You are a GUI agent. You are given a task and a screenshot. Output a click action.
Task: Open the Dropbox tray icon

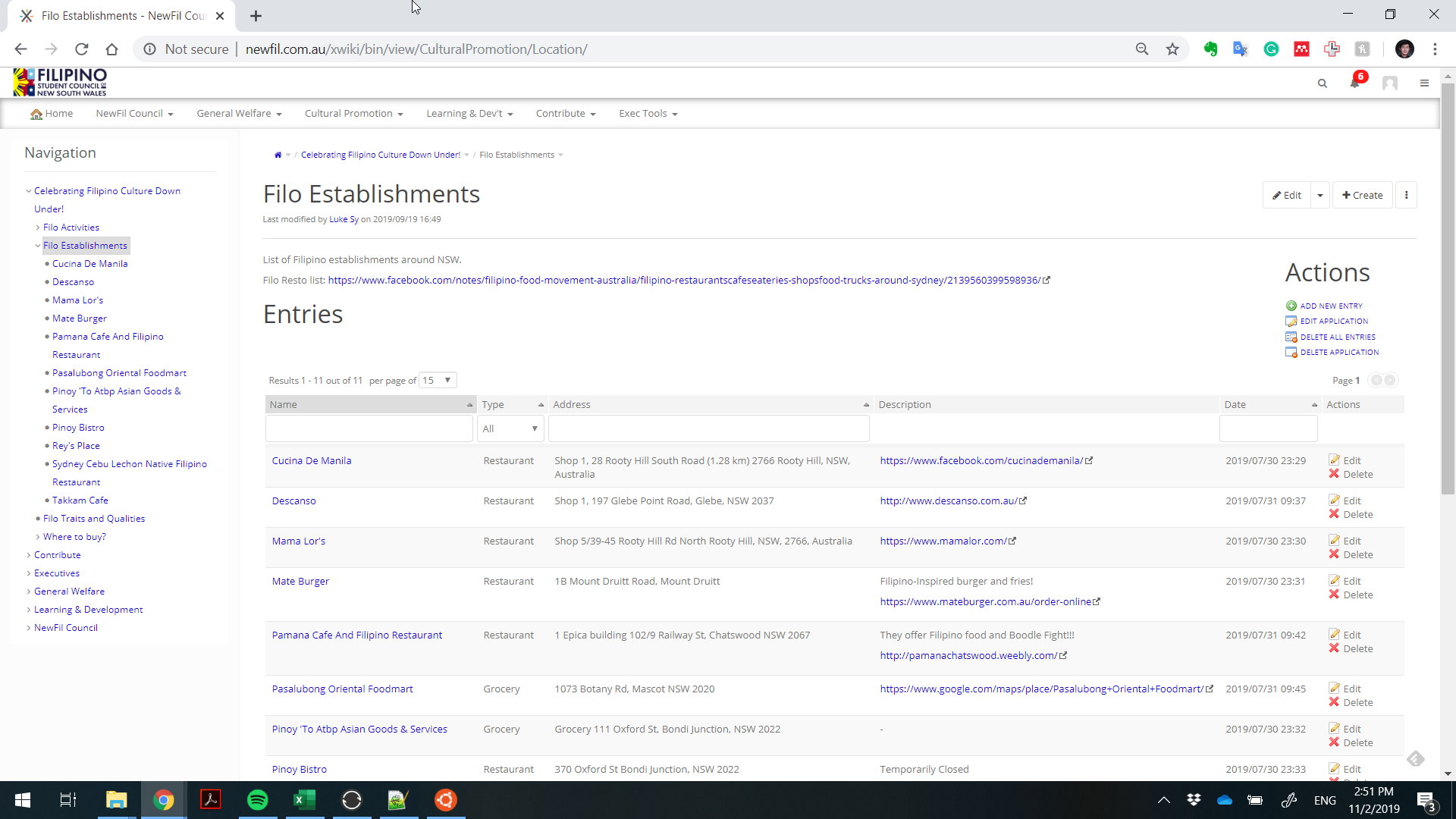[x=1194, y=800]
